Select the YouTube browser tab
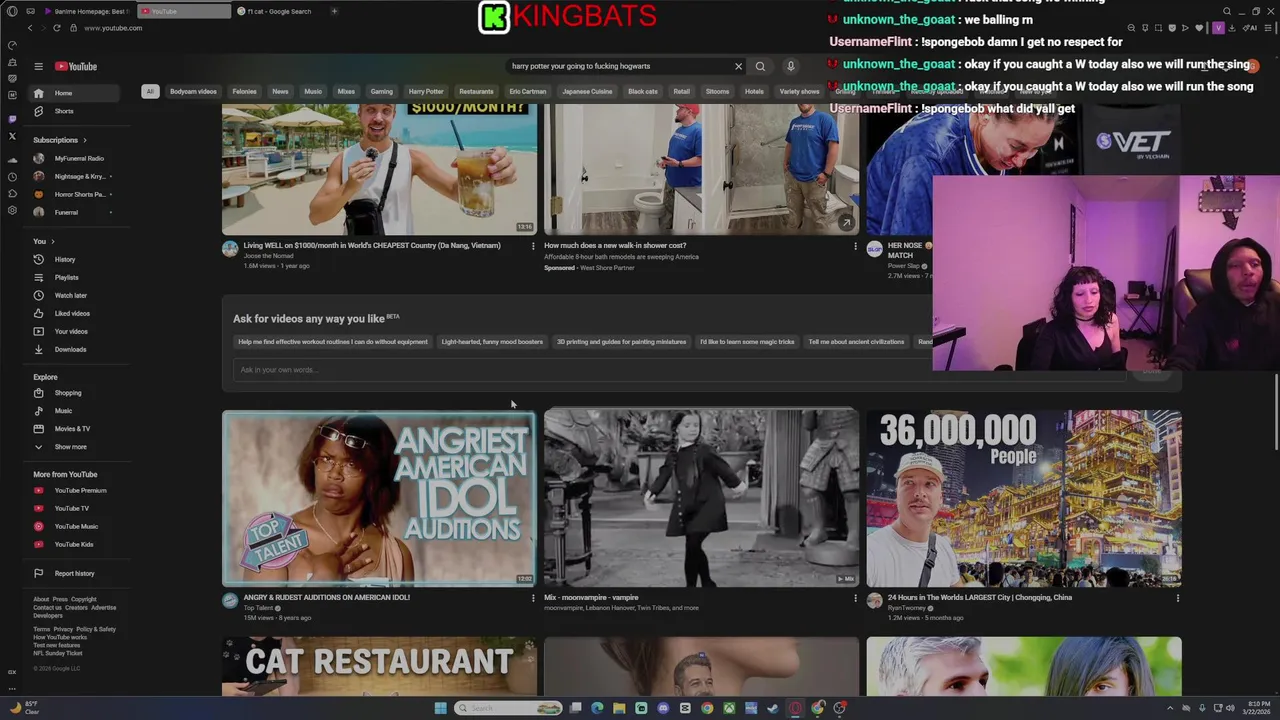The width and height of the screenshot is (1280, 720). point(183,11)
